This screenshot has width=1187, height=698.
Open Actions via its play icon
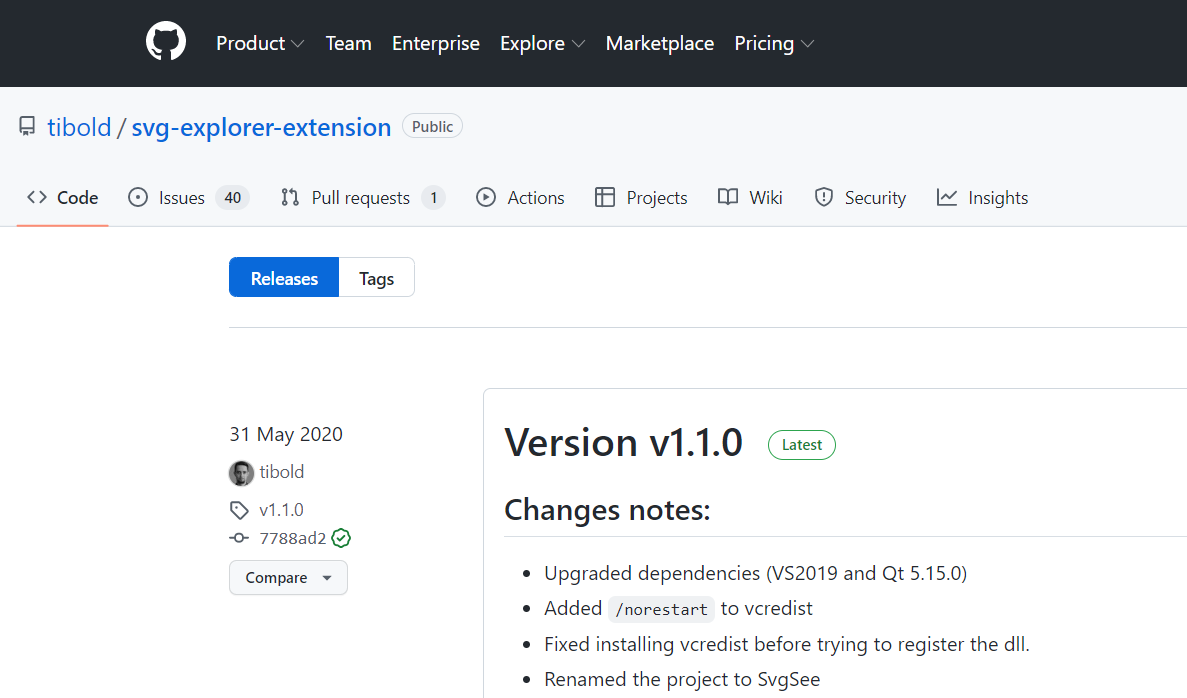[x=487, y=197]
